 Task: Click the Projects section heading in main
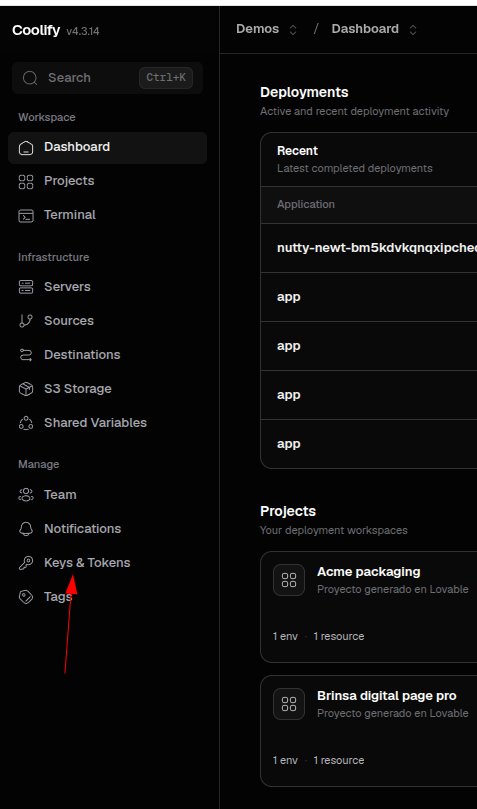click(x=288, y=511)
